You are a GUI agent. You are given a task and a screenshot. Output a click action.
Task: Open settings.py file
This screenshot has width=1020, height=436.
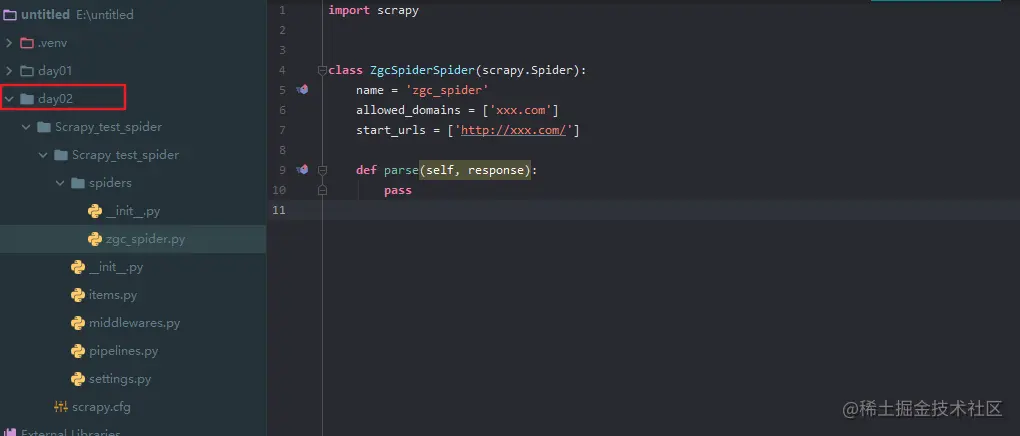[x=120, y=379]
